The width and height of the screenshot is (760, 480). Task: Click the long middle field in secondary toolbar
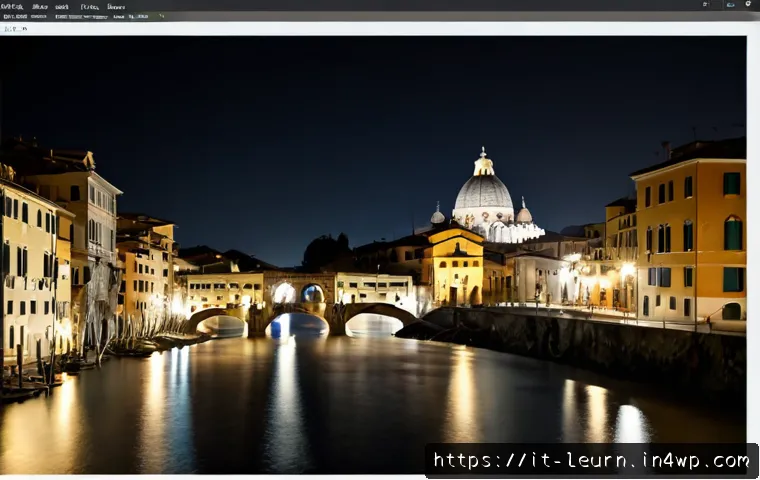81,16
